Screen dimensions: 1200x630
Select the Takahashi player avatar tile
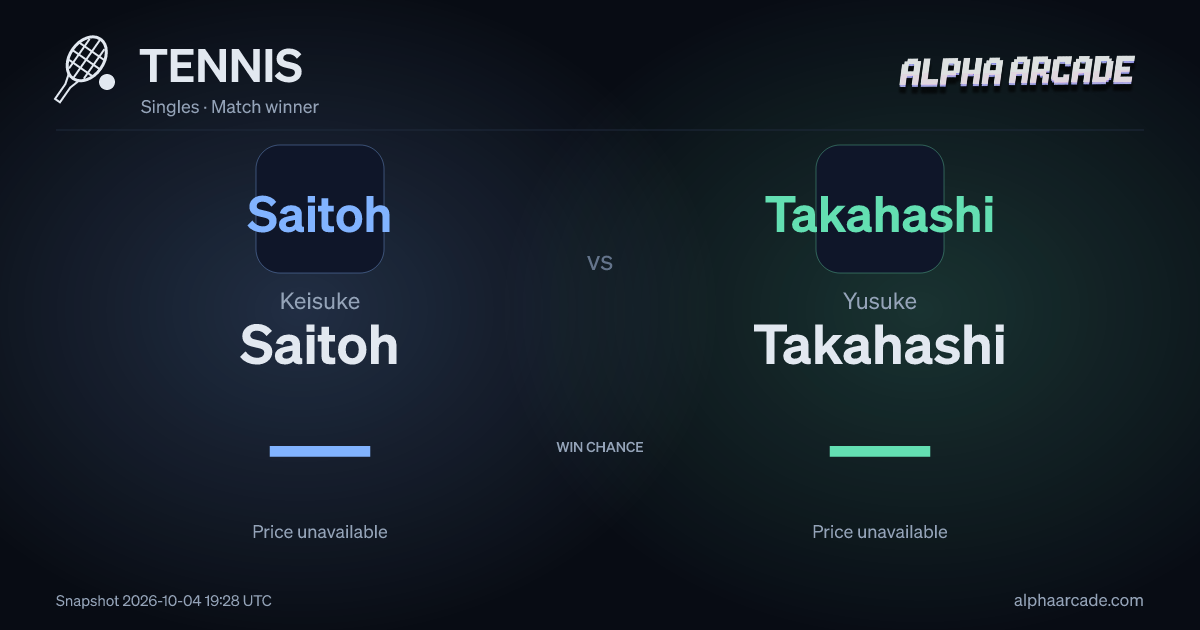coord(880,209)
